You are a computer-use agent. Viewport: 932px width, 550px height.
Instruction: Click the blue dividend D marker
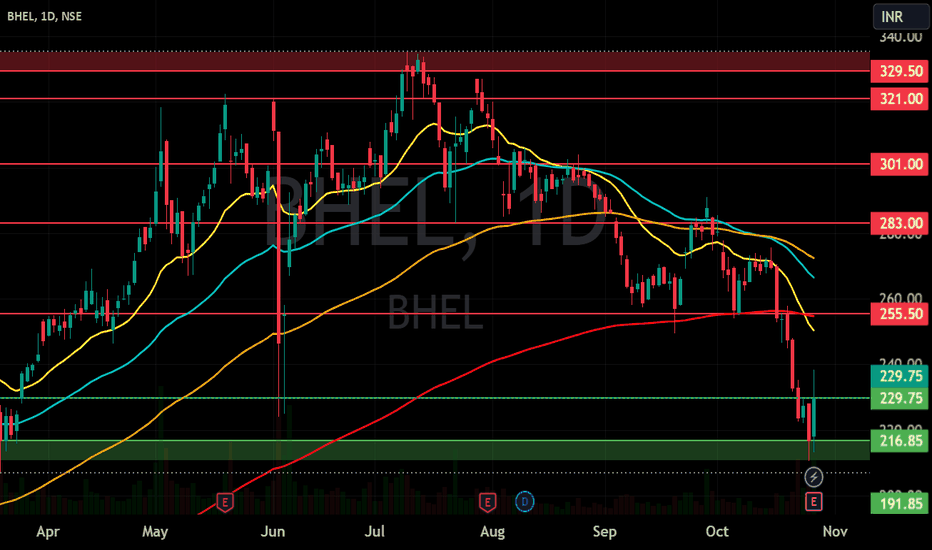click(524, 502)
